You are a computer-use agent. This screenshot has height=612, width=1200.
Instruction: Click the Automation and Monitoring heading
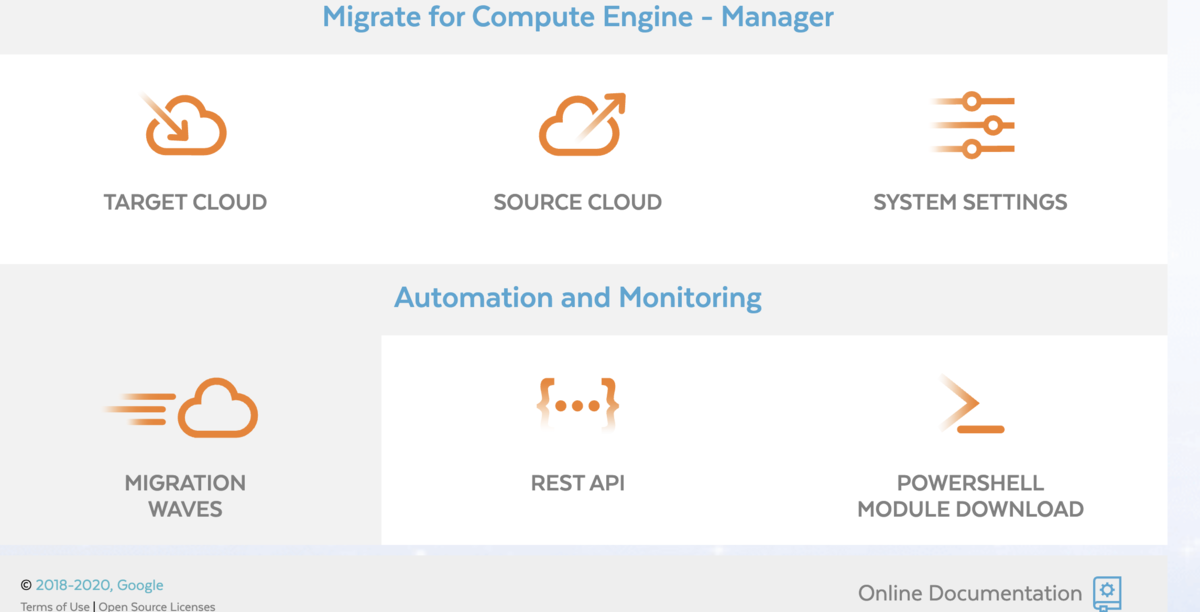coord(578,297)
